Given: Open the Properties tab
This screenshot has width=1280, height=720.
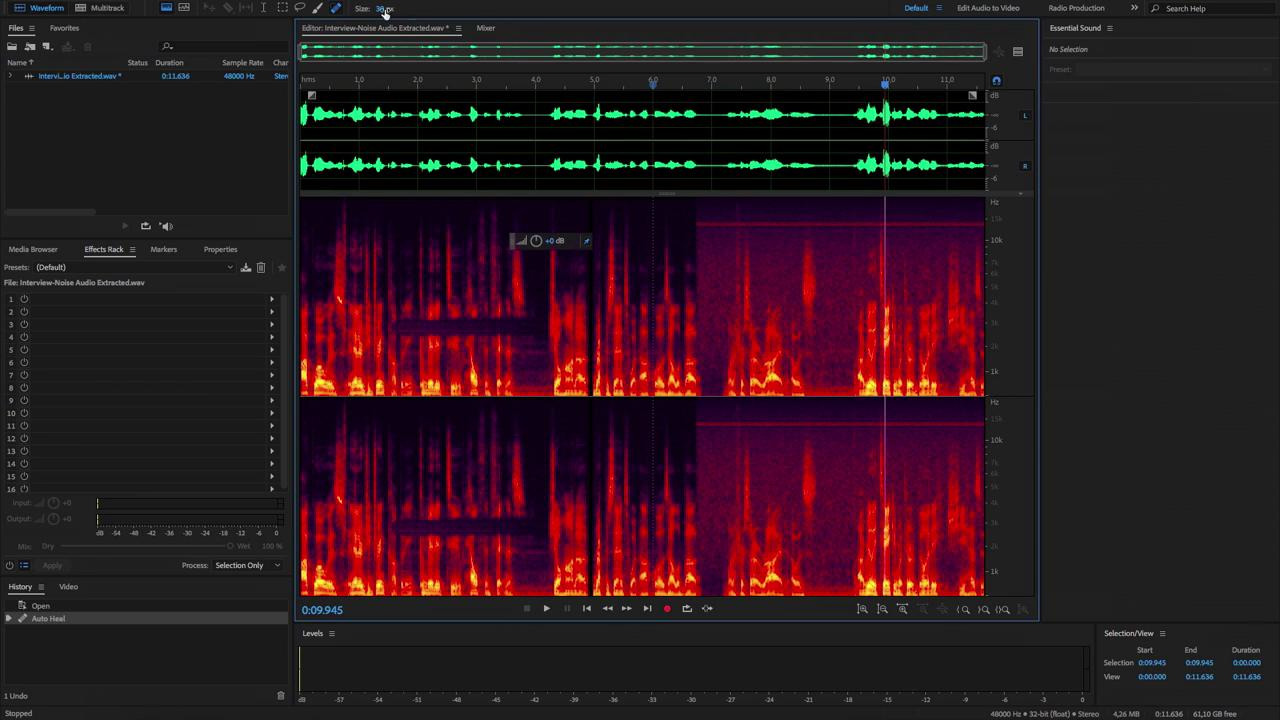Looking at the screenshot, I should pos(220,249).
